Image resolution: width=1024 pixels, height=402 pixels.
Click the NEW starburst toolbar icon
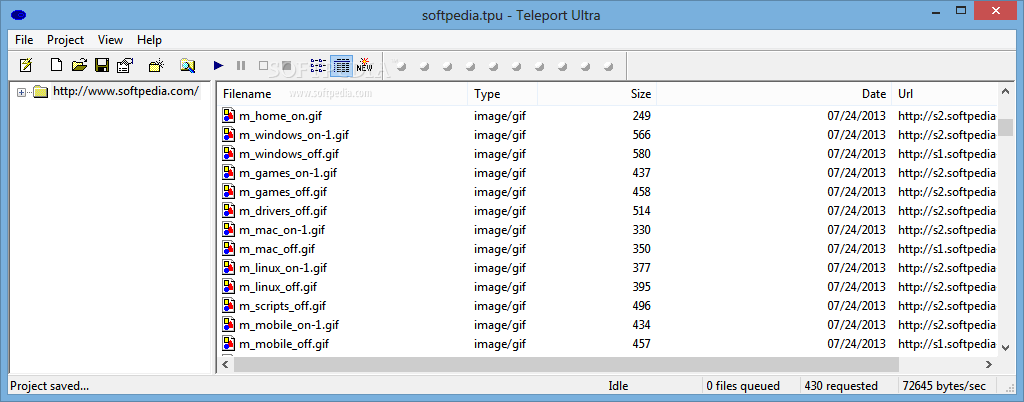pos(364,65)
